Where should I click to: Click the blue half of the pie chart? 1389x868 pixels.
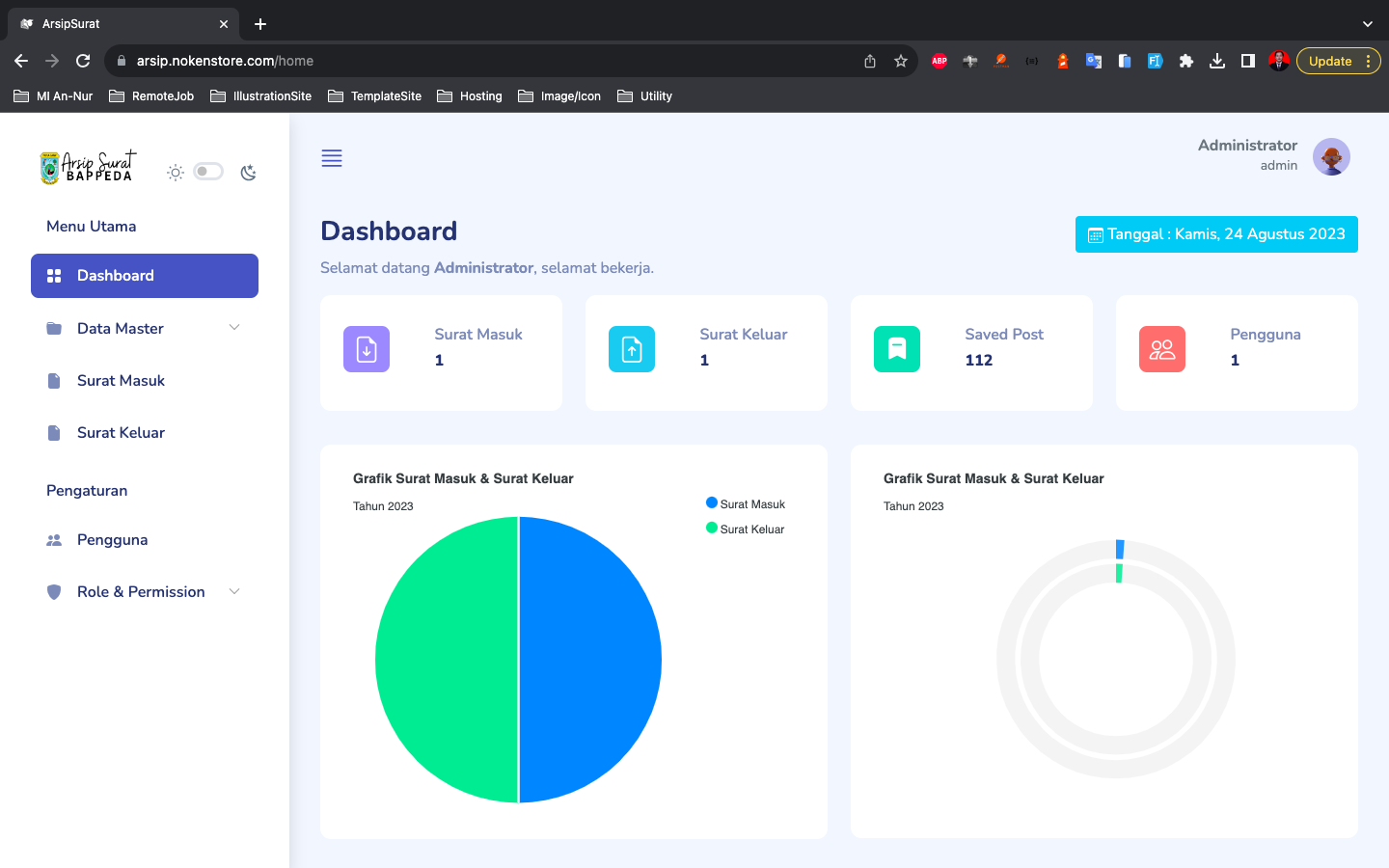tap(590, 660)
